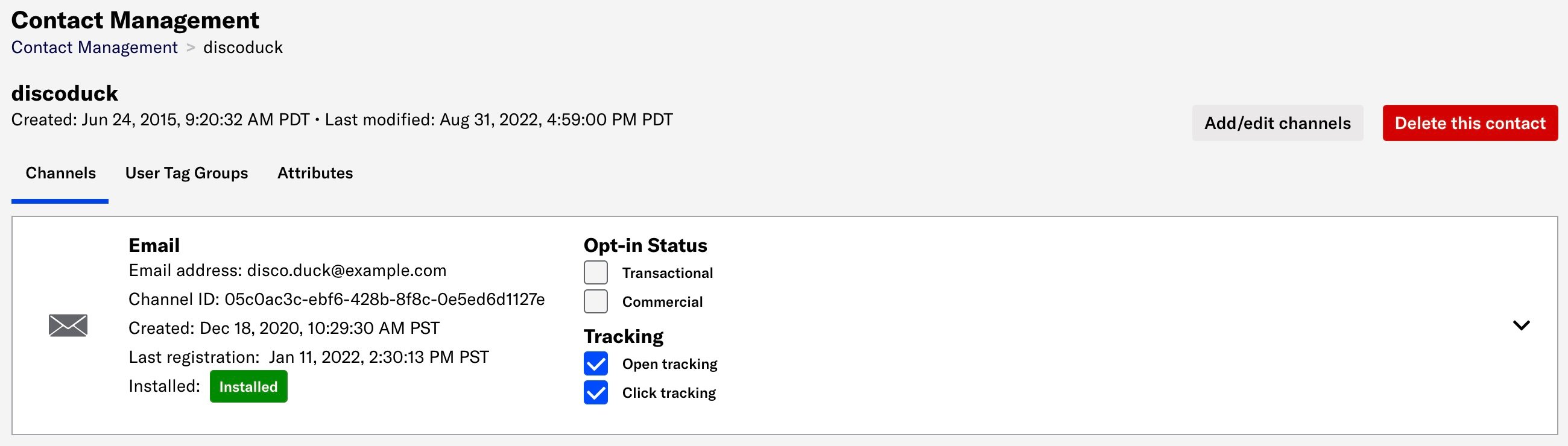Click the Last registration date text

[x=379, y=357]
